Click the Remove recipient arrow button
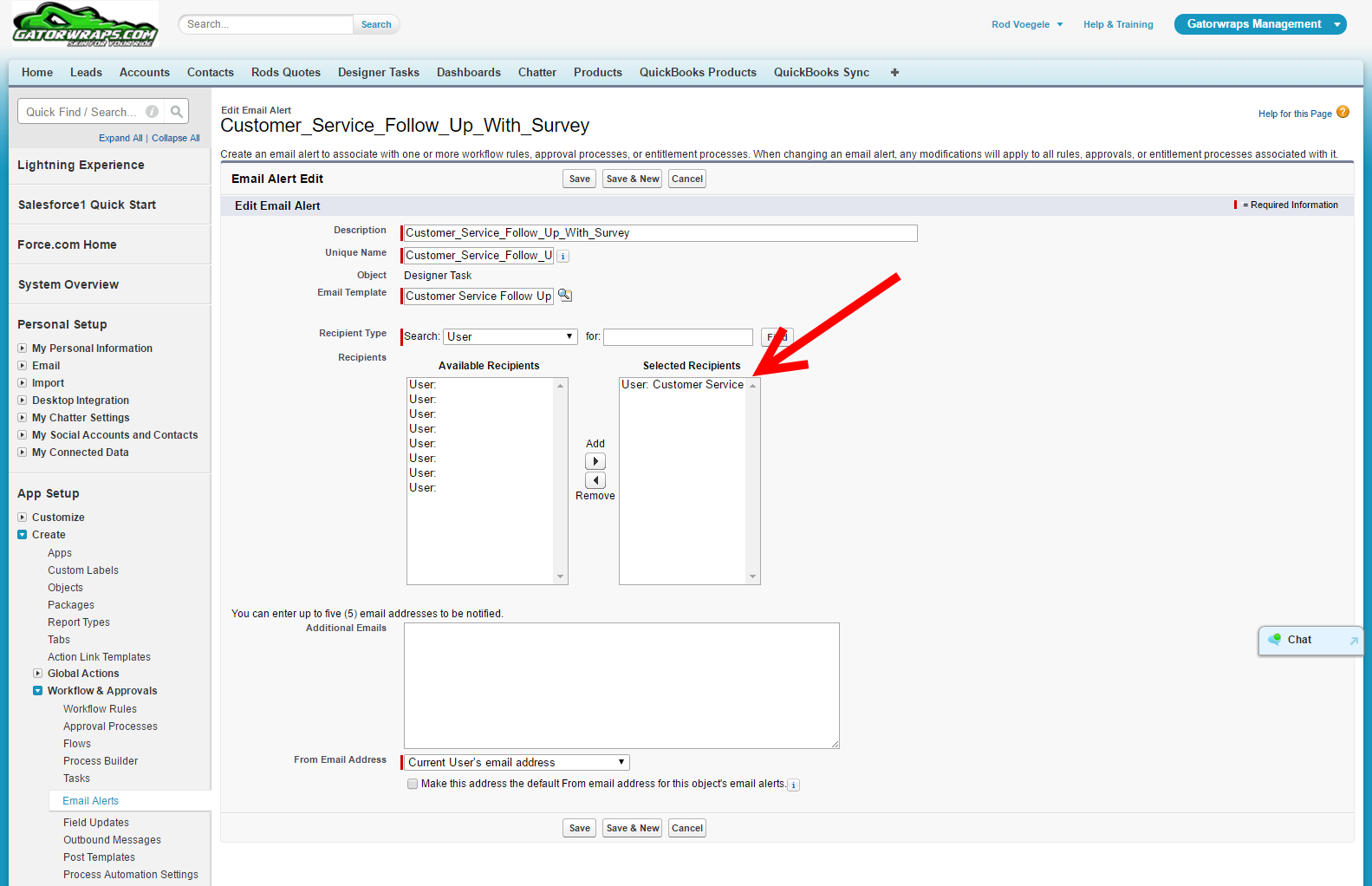 595,480
